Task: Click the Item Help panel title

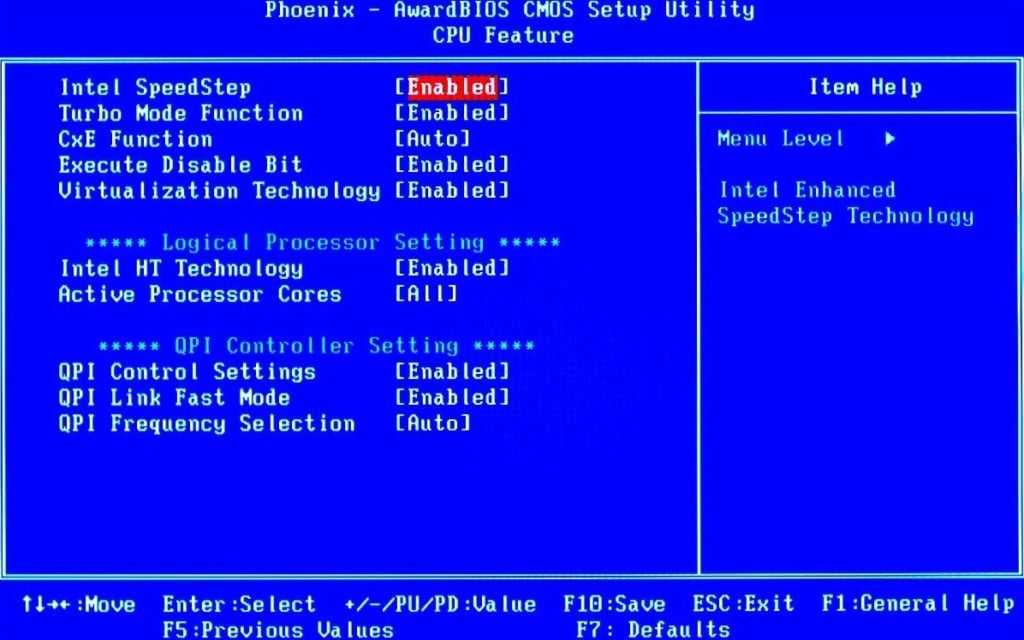Action: (865, 87)
